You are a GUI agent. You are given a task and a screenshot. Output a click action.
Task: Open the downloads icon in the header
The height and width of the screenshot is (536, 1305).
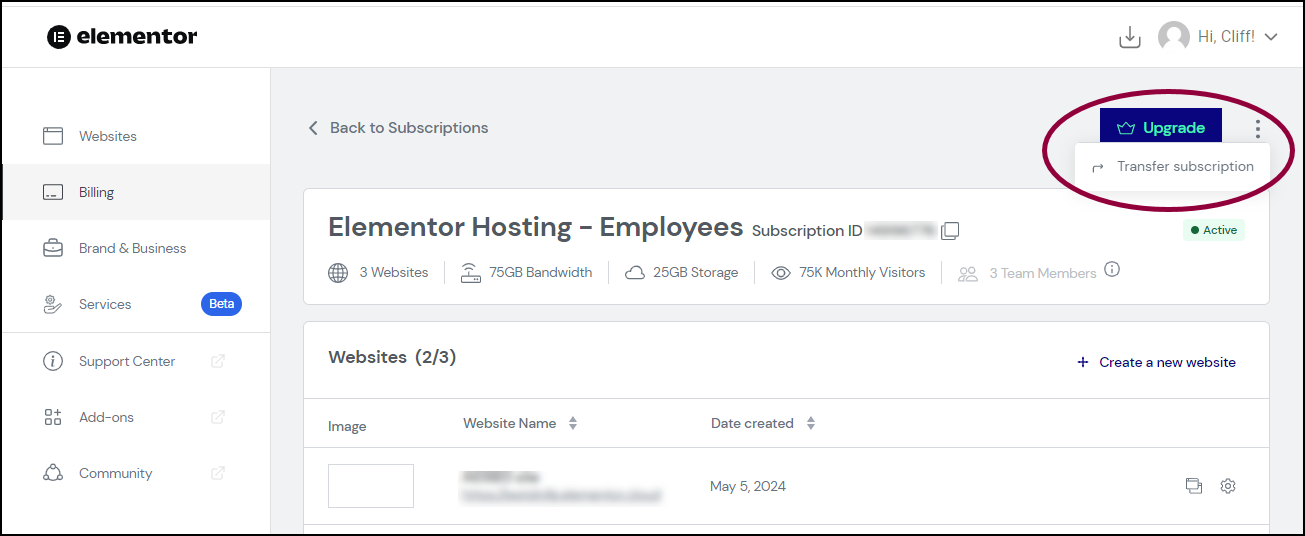point(1129,37)
